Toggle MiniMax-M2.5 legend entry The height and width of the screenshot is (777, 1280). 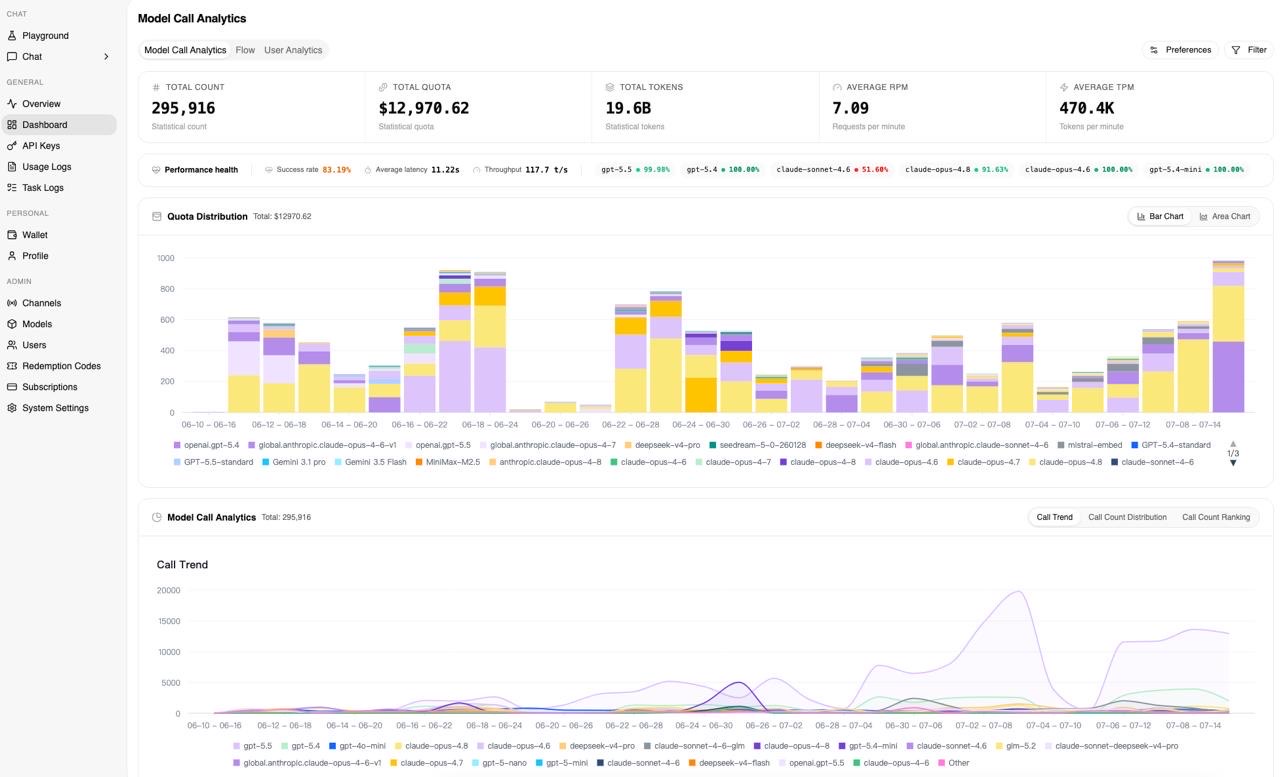pyautogui.click(x=447, y=462)
